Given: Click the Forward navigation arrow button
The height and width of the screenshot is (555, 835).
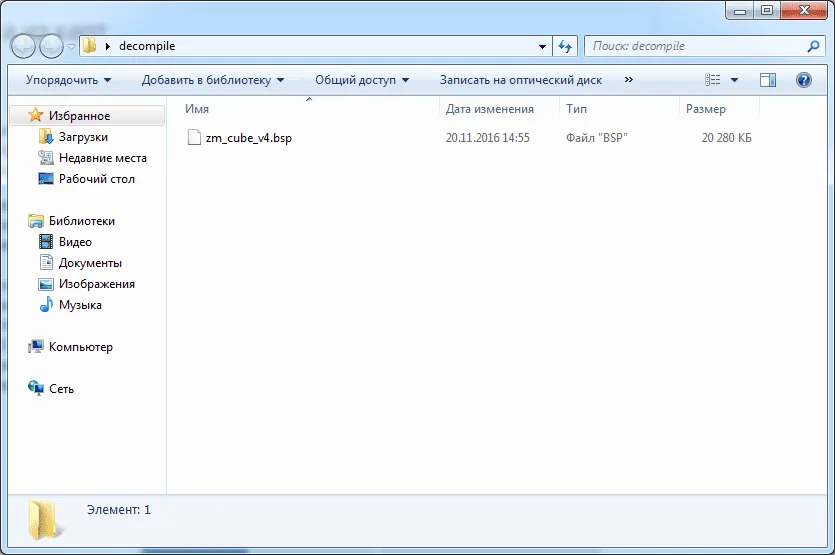Looking at the screenshot, I should tap(51, 46).
